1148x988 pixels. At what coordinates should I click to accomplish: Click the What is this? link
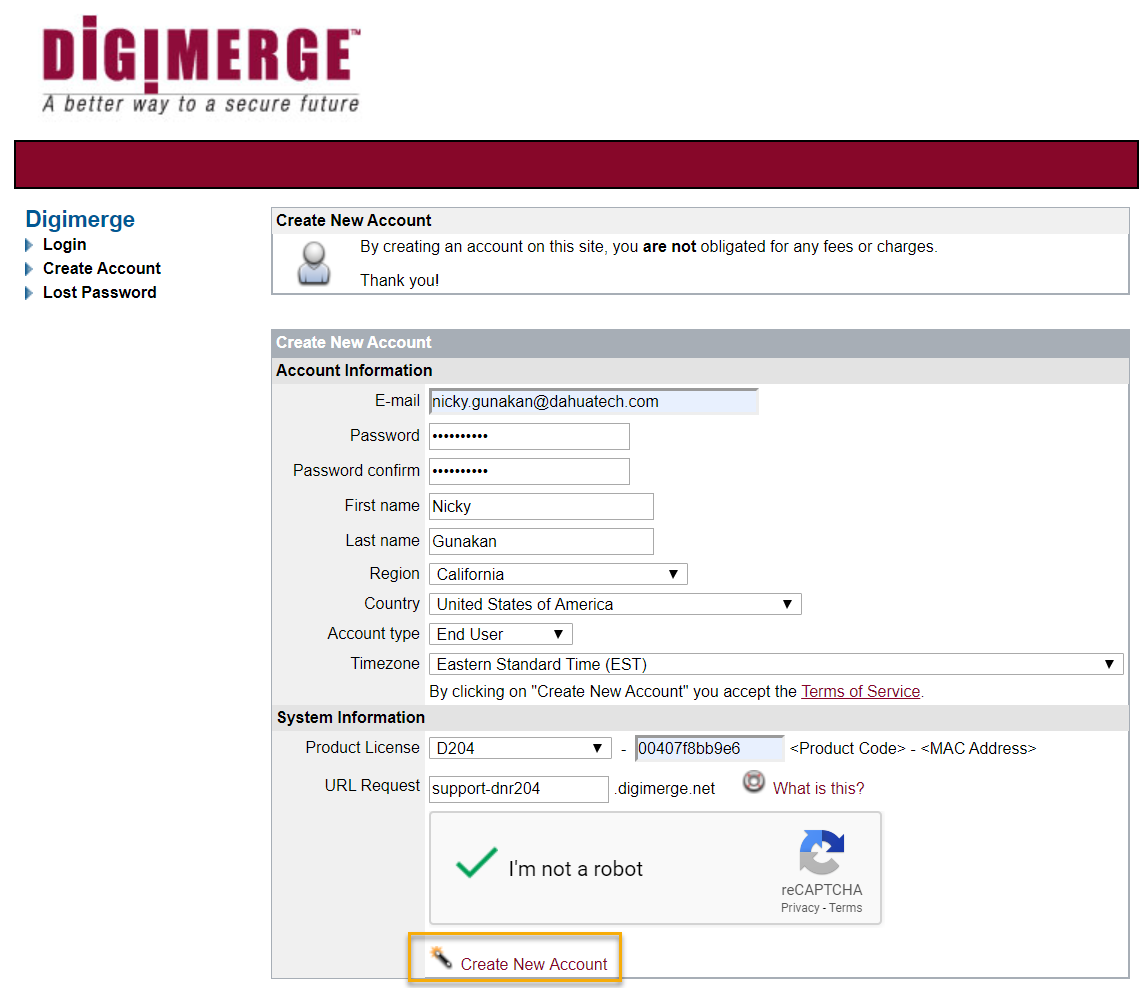pyautogui.click(x=819, y=789)
